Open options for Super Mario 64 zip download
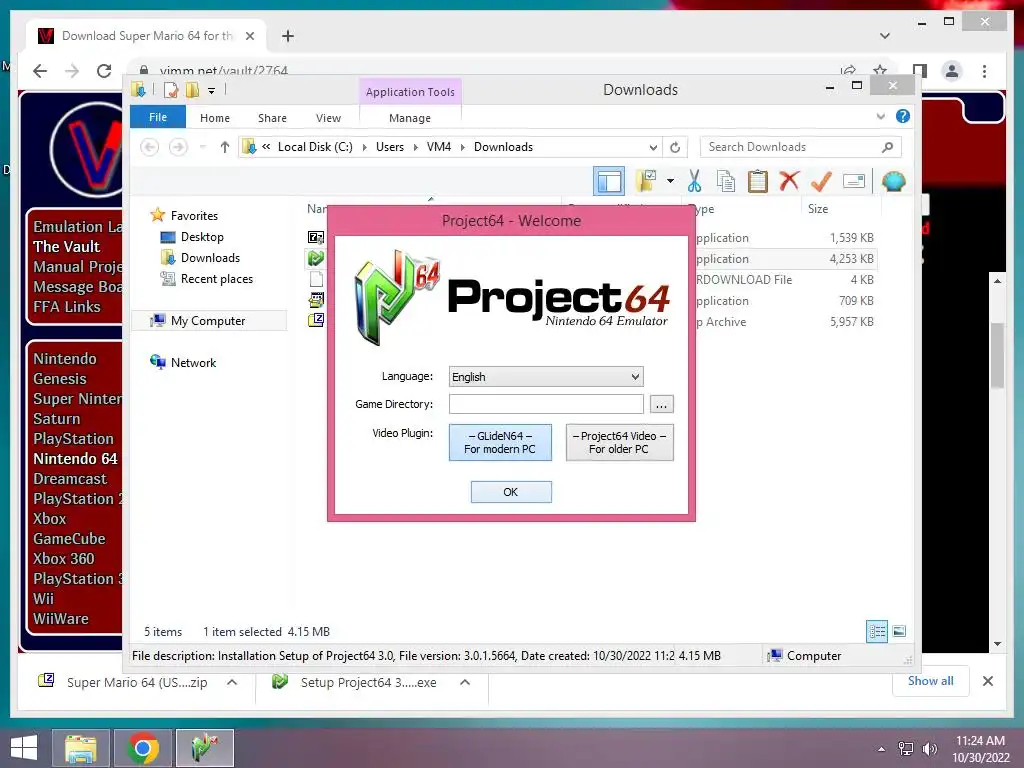 pos(232,682)
